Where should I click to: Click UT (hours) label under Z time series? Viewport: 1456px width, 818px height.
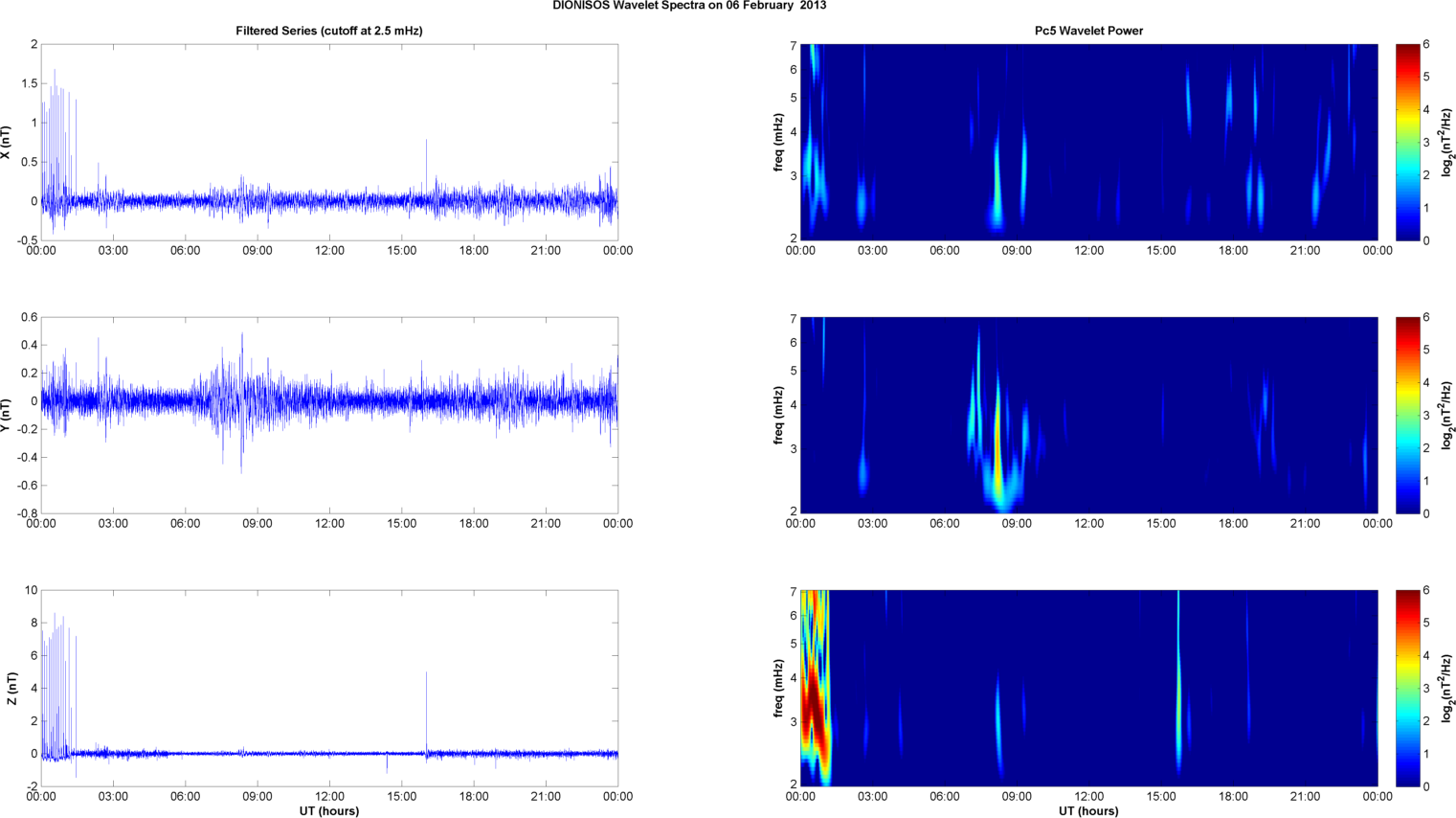(329, 811)
